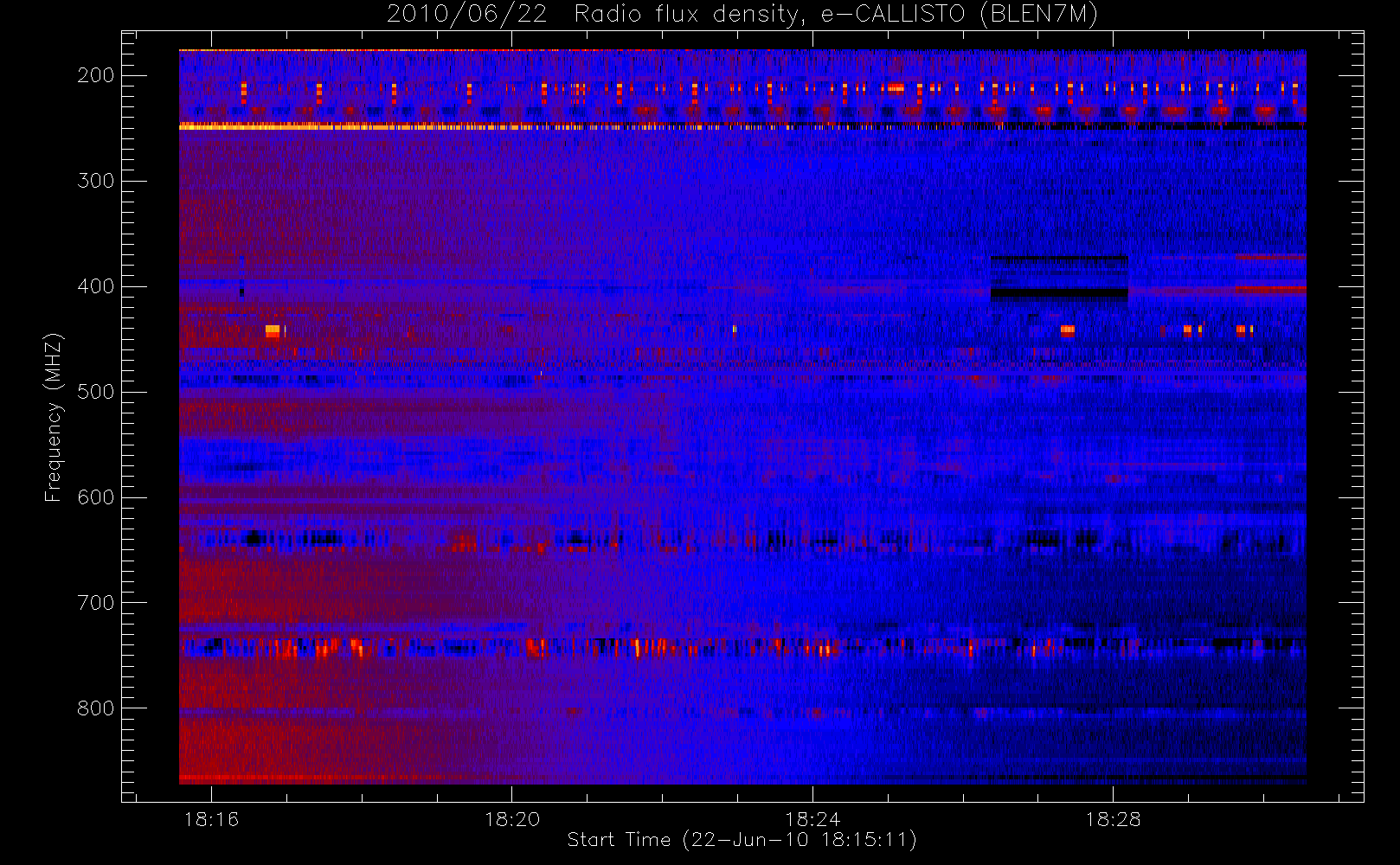Click the 700 frequency tick label
The width and height of the screenshot is (1400, 865).
96,603
